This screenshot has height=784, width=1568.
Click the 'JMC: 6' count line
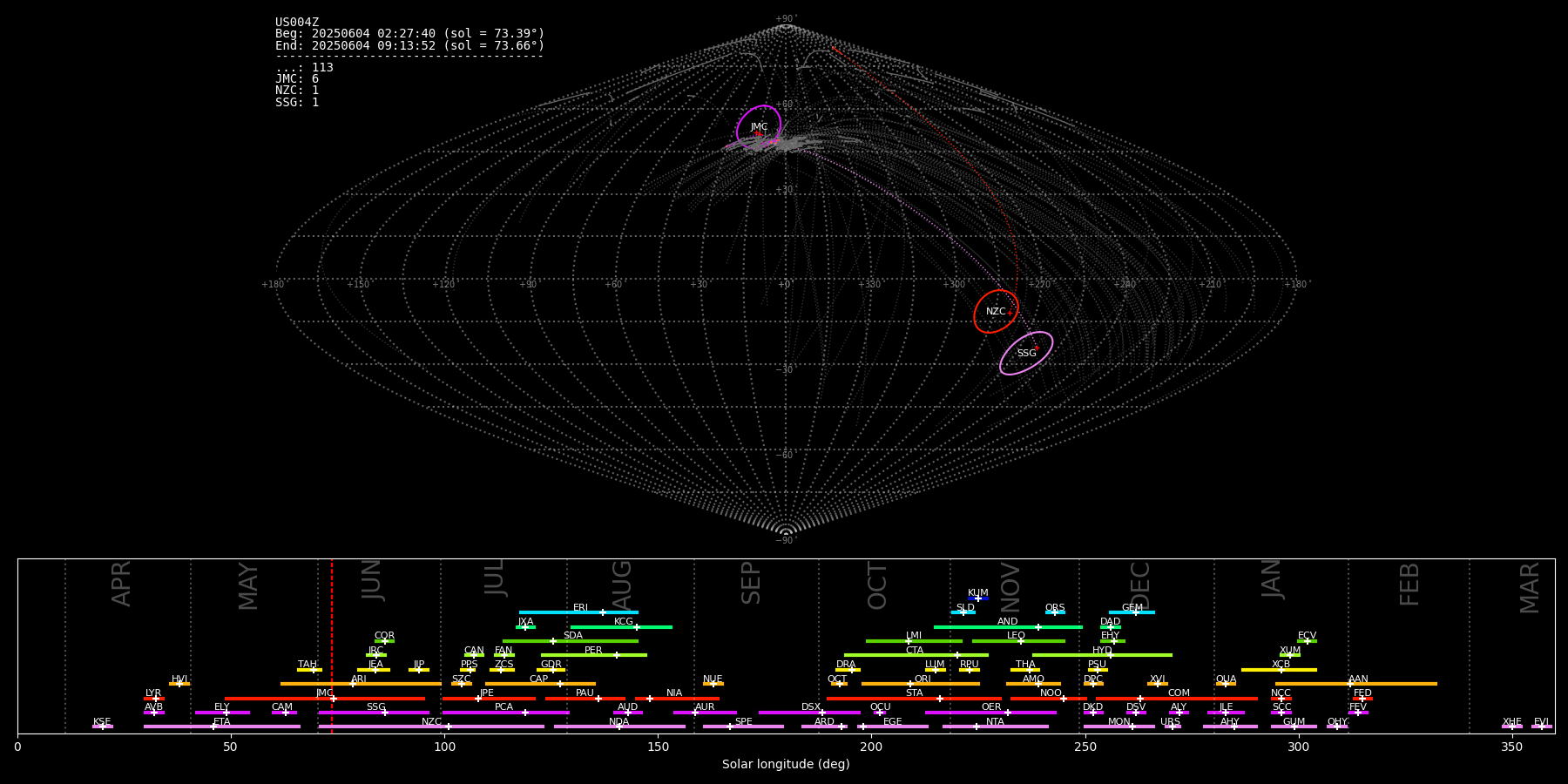click(297, 79)
